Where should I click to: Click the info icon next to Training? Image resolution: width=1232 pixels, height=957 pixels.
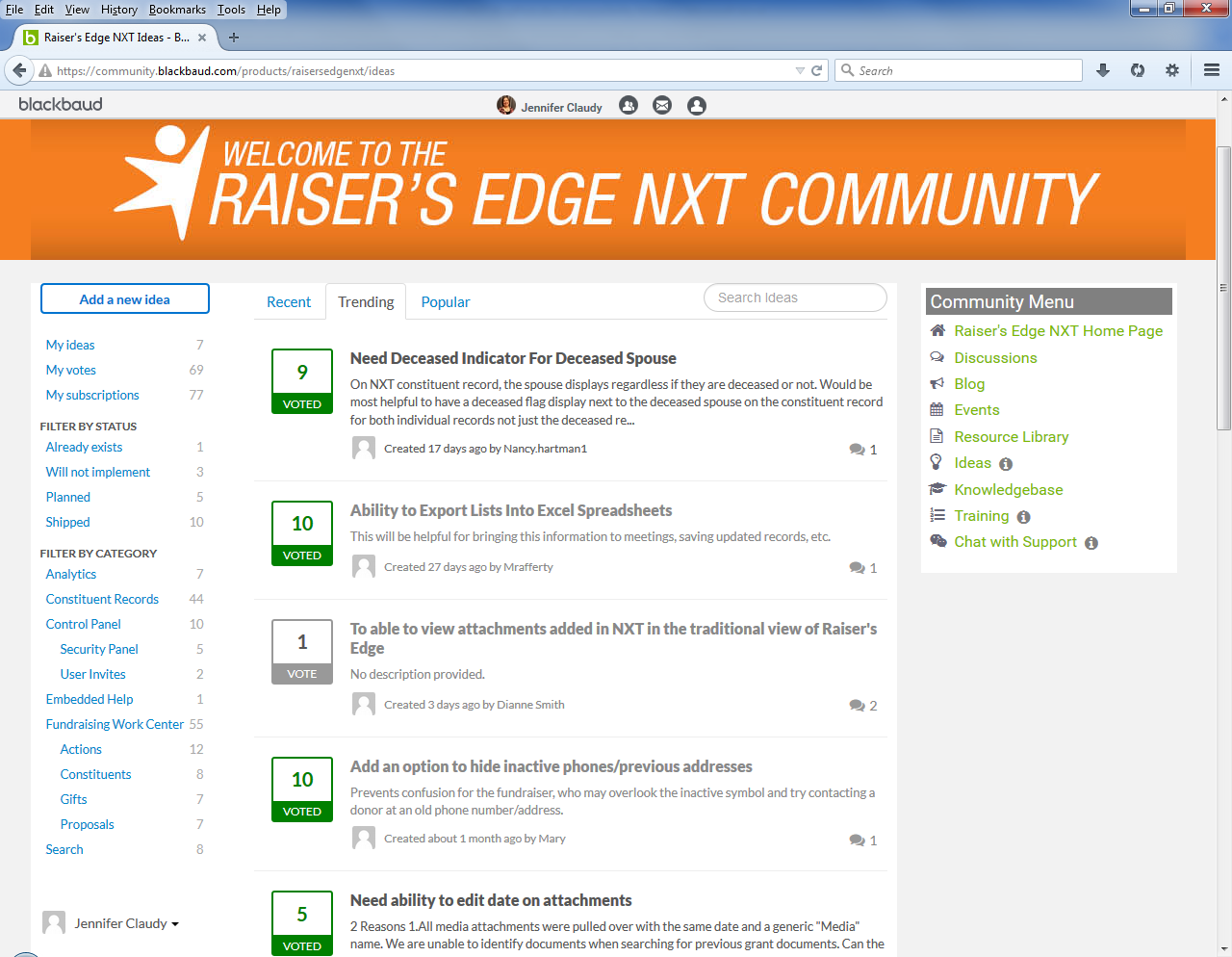[x=1023, y=517]
